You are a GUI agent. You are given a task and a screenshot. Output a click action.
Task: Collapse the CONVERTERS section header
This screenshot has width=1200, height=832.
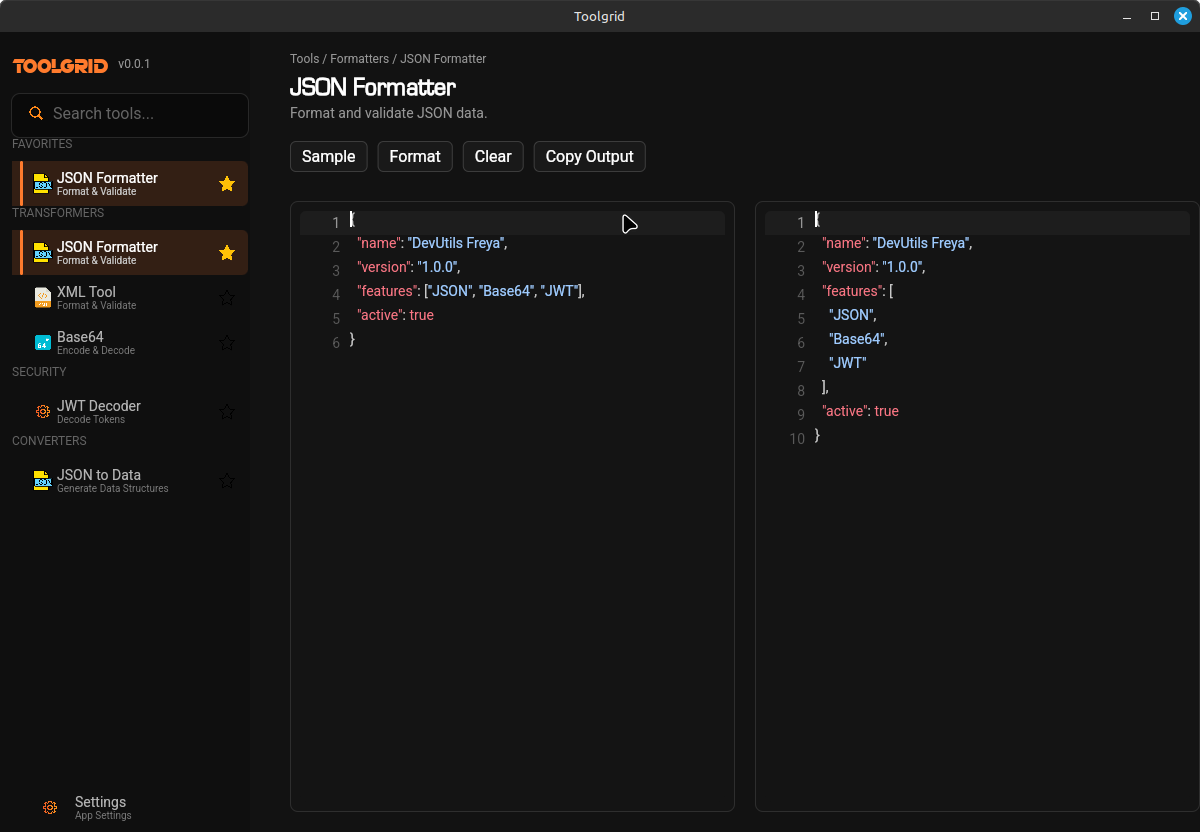pyautogui.click(x=48, y=440)
